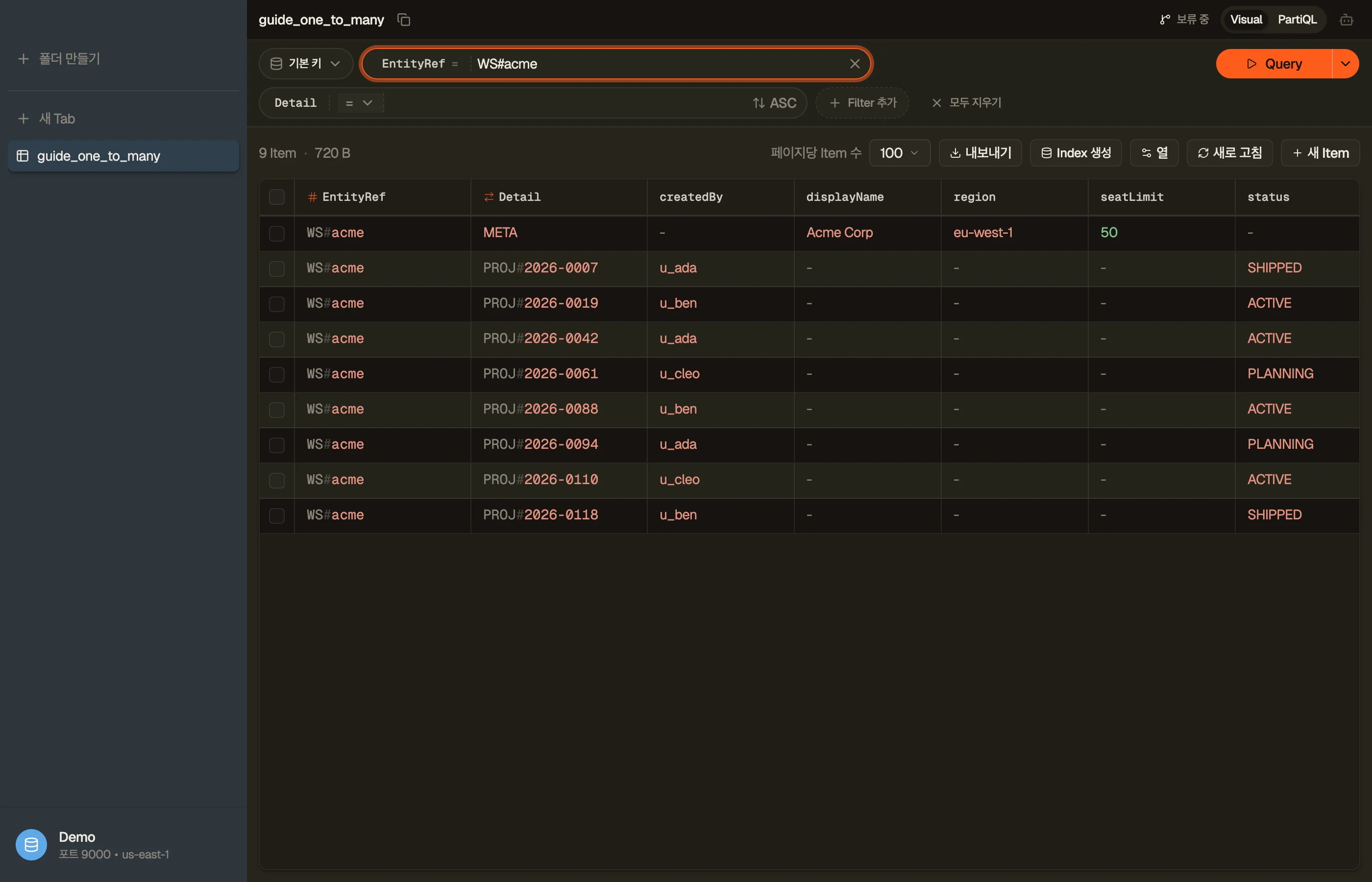Viewport: 1372px width, 882px height.
Task: Expand the 기본 키 index dropdown
Action: click(x=306, y=64)
